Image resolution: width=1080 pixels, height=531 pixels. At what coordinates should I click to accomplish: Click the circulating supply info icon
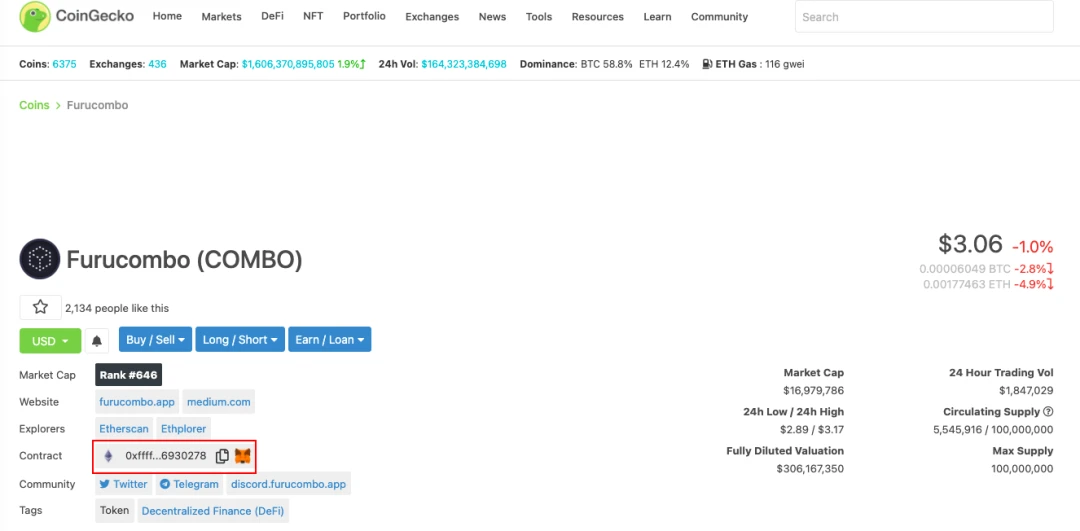click(1048, 412)
